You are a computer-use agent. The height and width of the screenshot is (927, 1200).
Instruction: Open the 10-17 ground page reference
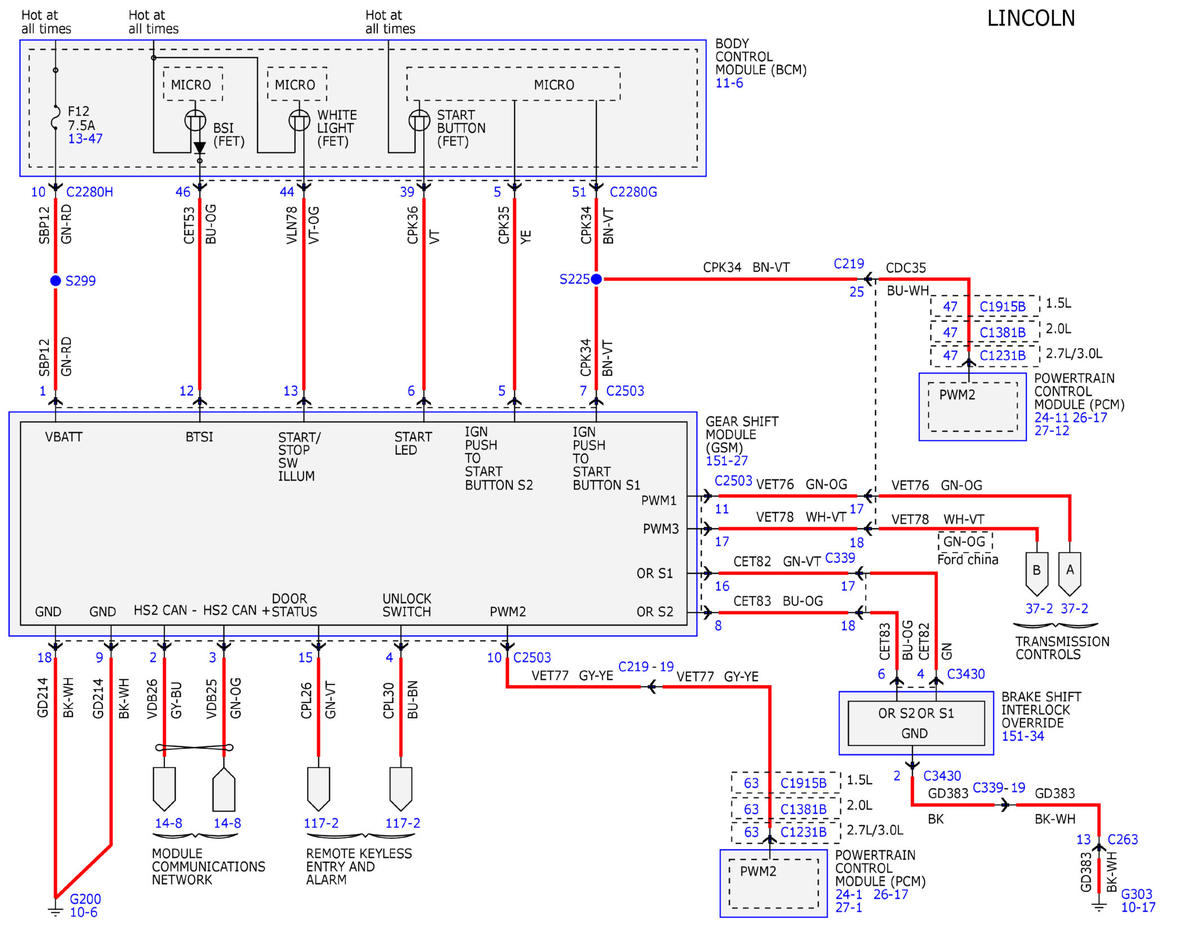[x=1139, y=908]
